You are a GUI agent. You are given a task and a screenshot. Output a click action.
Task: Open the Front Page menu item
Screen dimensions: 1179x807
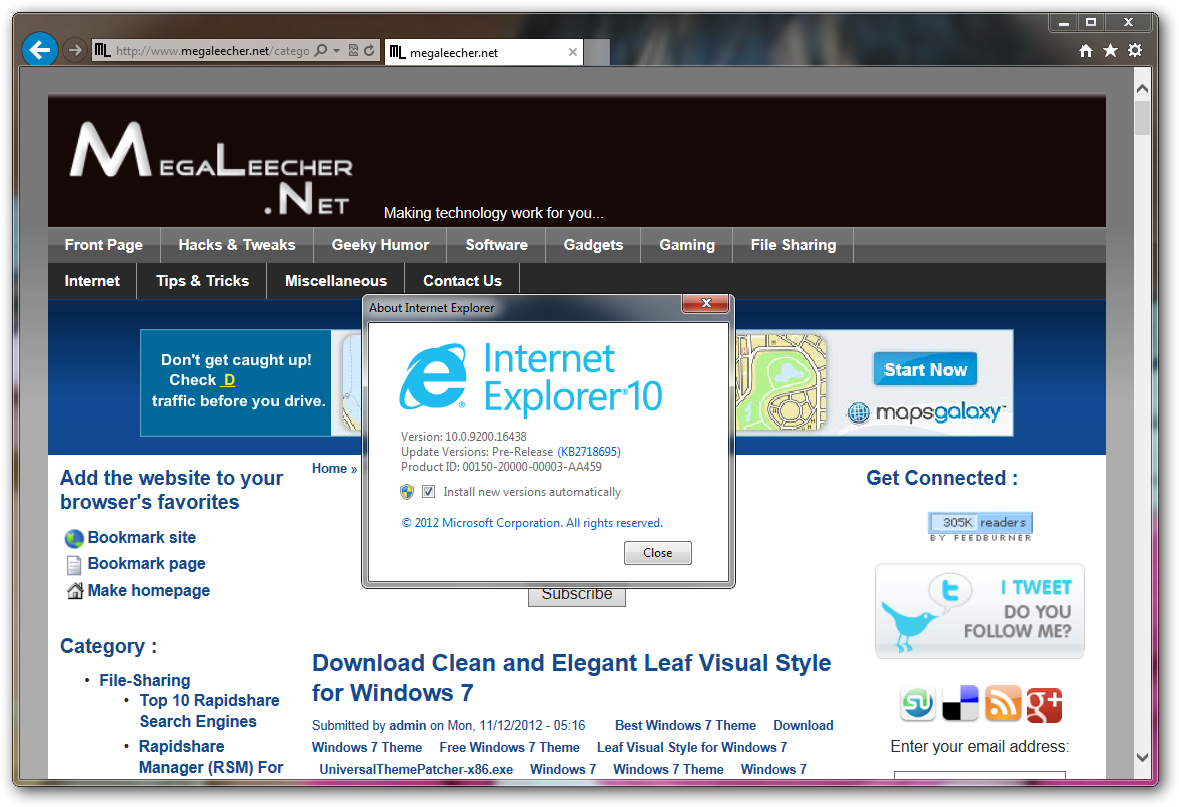[104, 244]
